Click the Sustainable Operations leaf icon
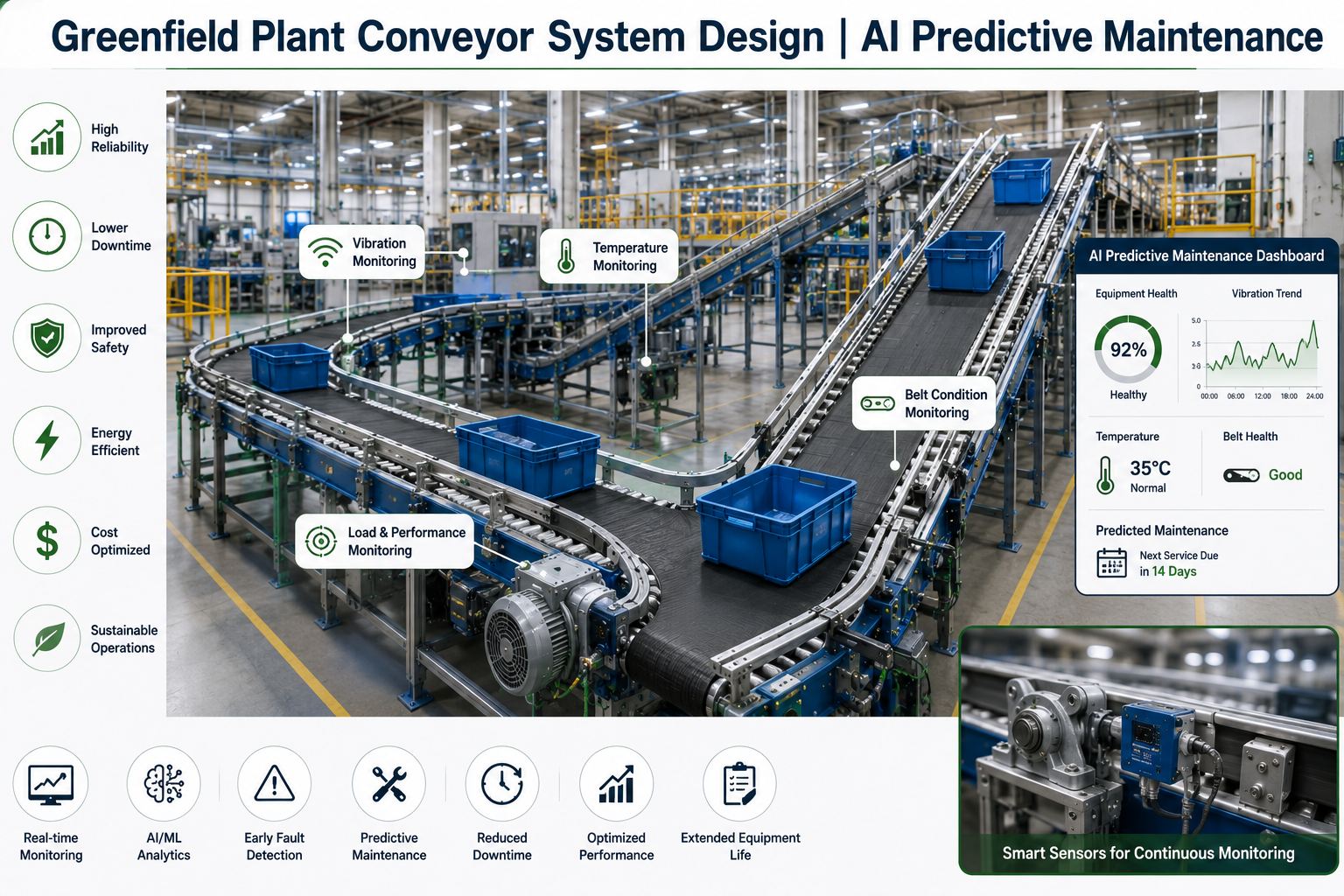The image size is (1344, 896). click(47, 639)
